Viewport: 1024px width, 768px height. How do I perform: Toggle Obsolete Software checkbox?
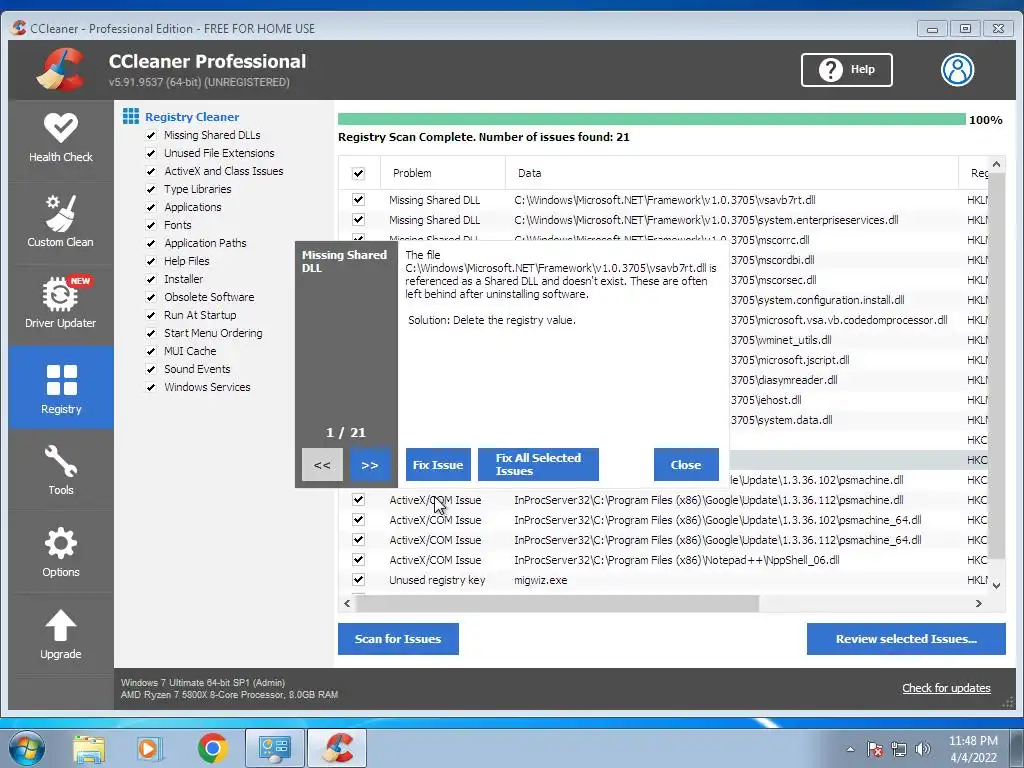point(151,297)
